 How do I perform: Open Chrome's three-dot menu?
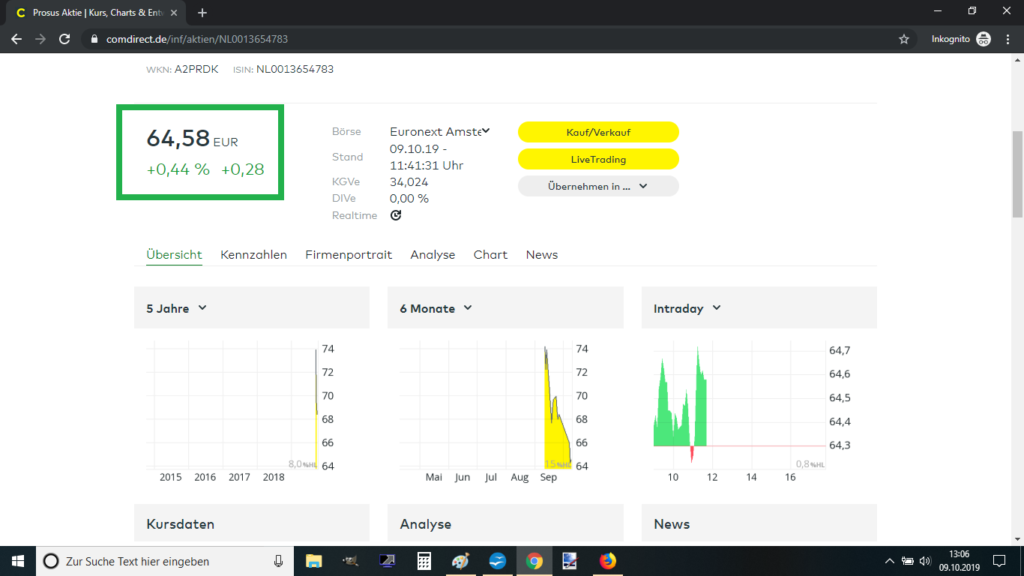1008,39
